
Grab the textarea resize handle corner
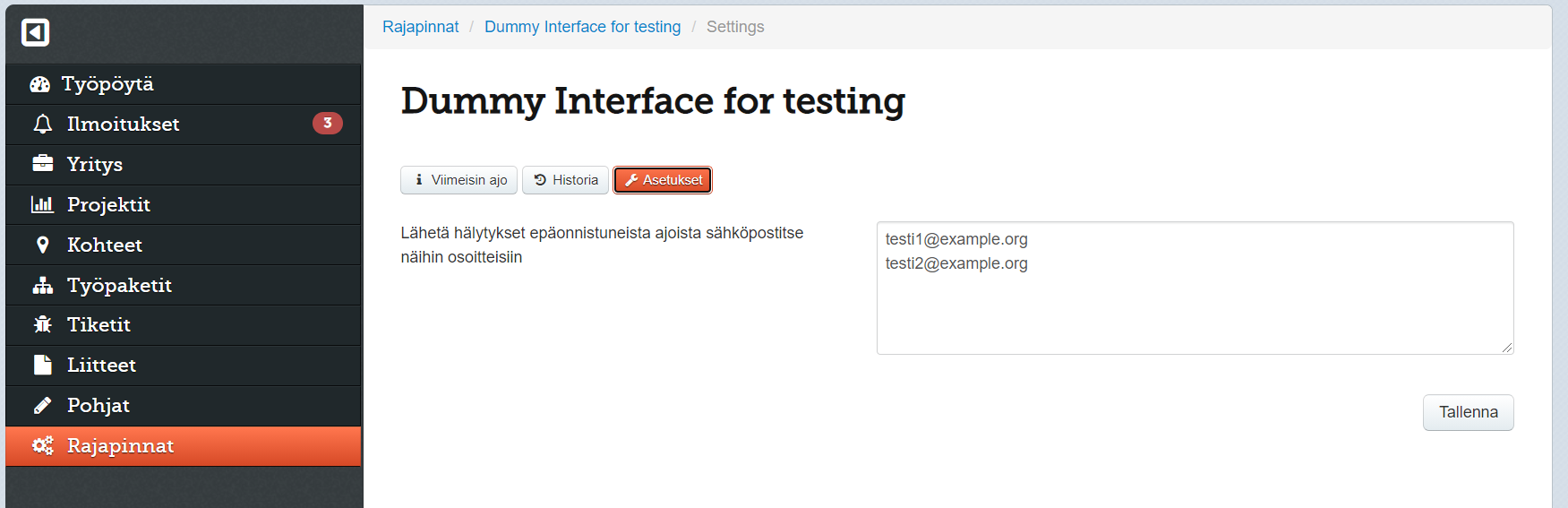(1507, 348)
